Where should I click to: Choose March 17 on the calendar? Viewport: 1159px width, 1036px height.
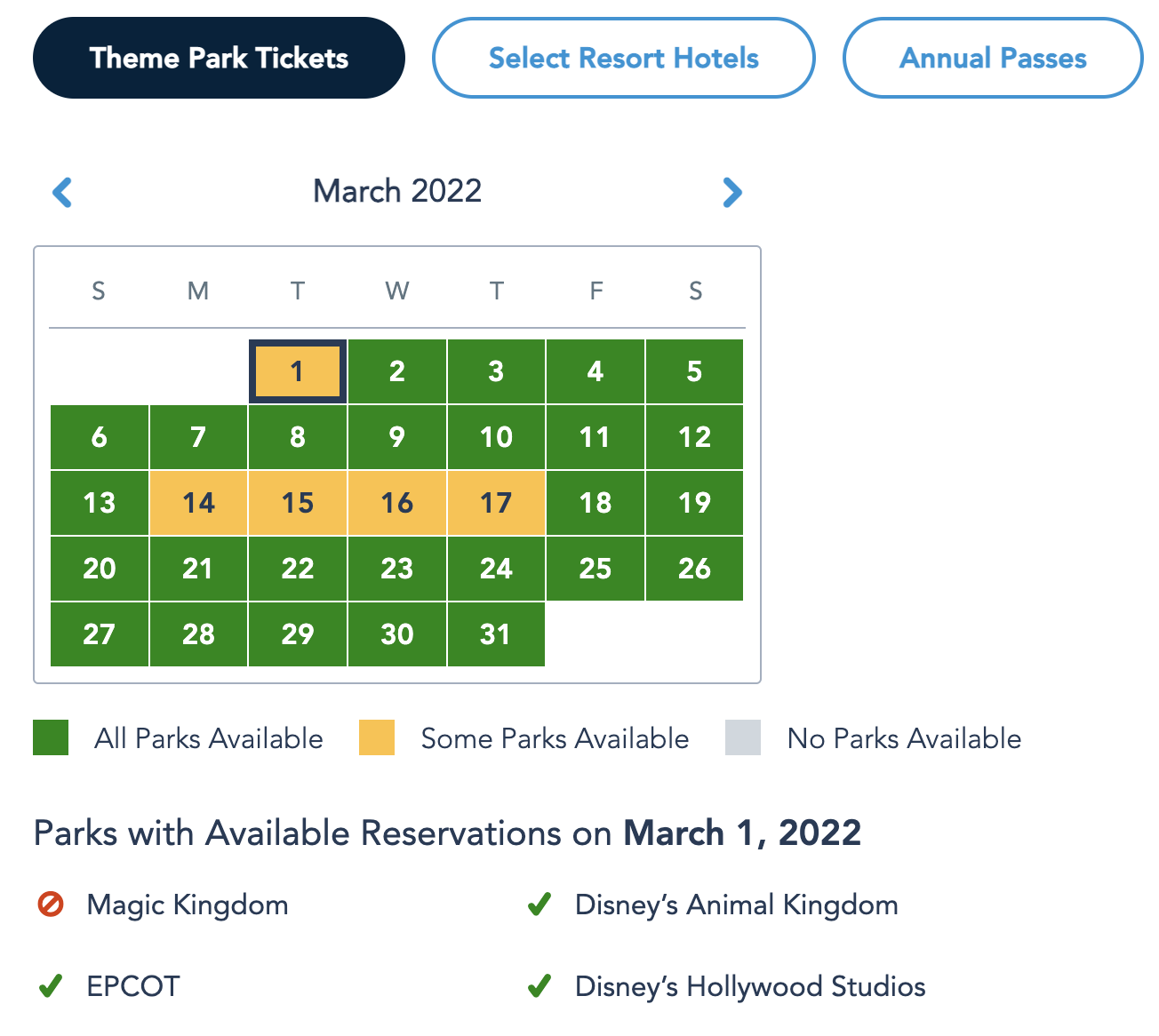point(496,503)
